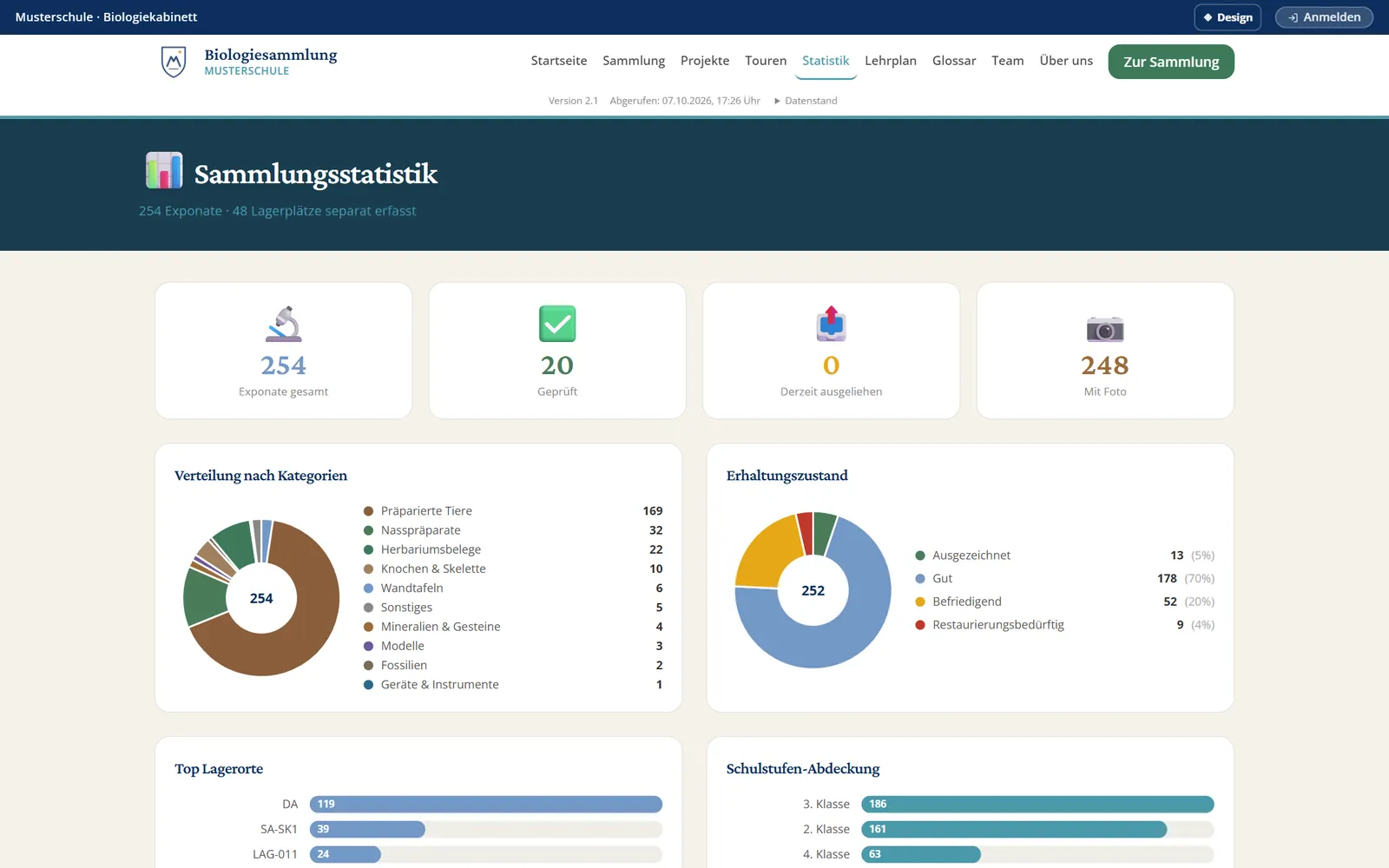Click the microscope icon above Exponate gesamt
The image size is (1389, 868).
[283, 324]
